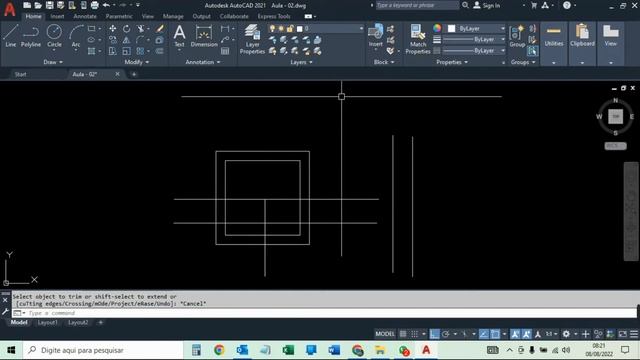
Task: Activate the Copy tool in Modify panel
Action: click(113, 40)
